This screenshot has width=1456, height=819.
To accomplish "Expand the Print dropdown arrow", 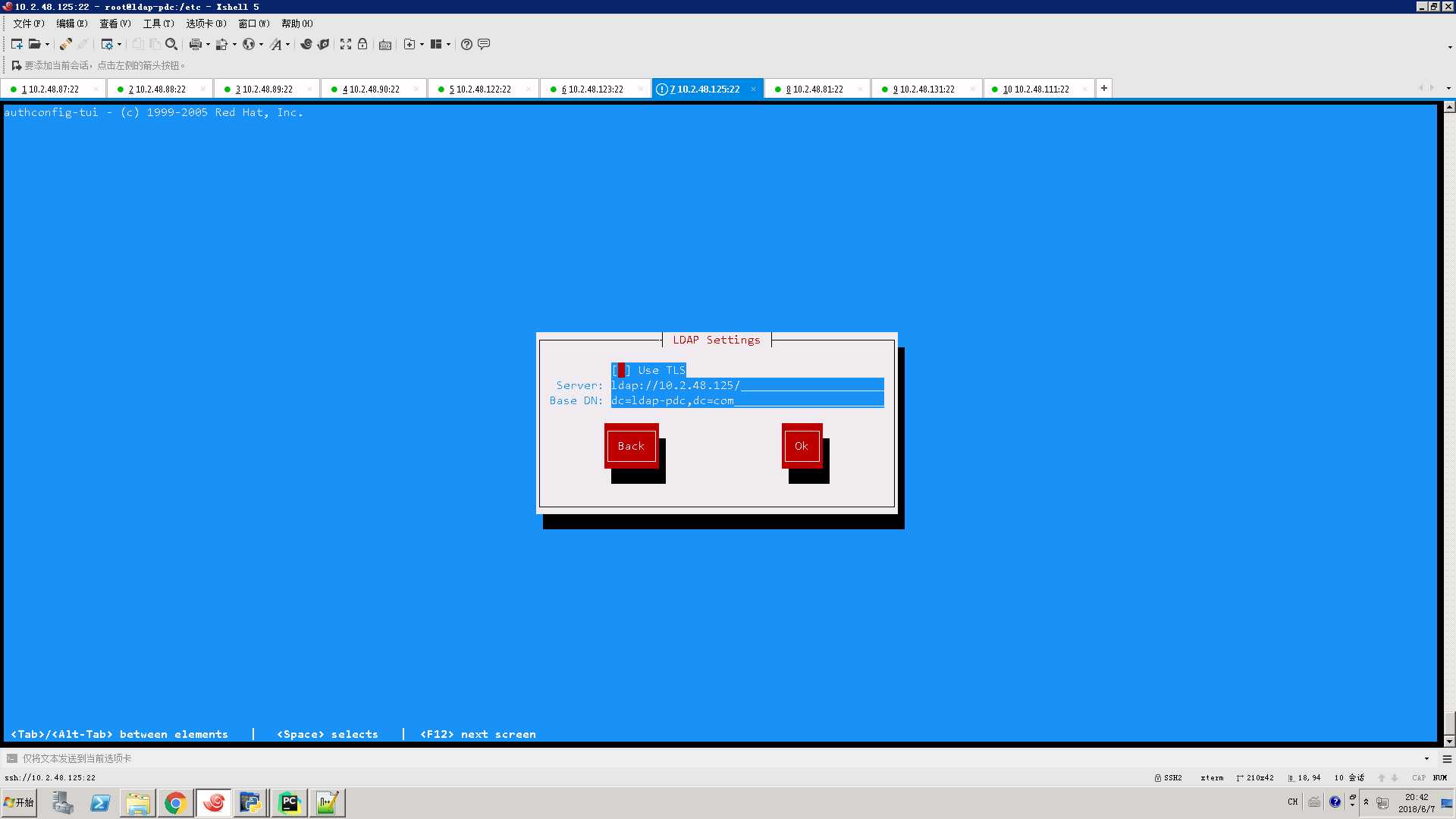I will click(208, 45).
